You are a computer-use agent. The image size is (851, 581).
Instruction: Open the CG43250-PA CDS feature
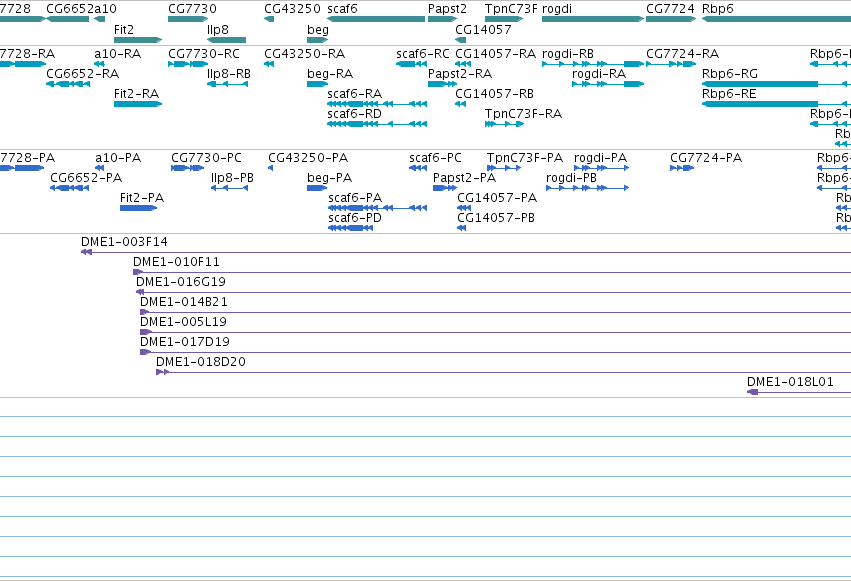point(270,168)
